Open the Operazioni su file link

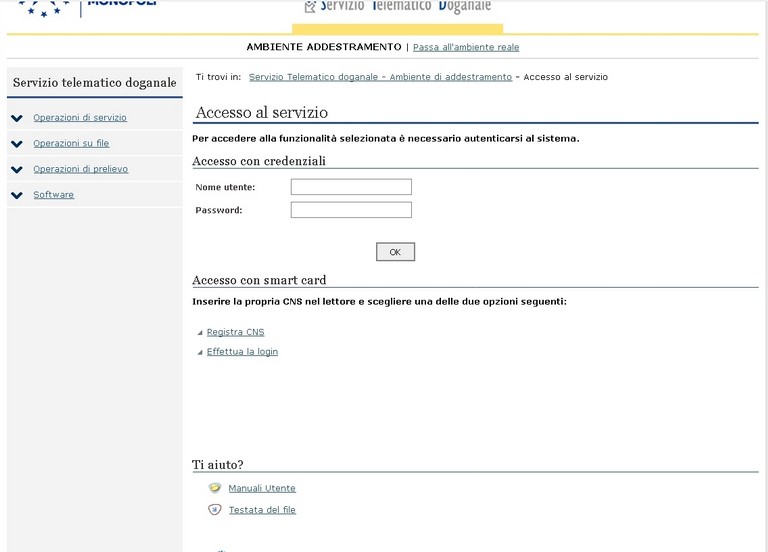pyautogui.click(x=71, y=143)
